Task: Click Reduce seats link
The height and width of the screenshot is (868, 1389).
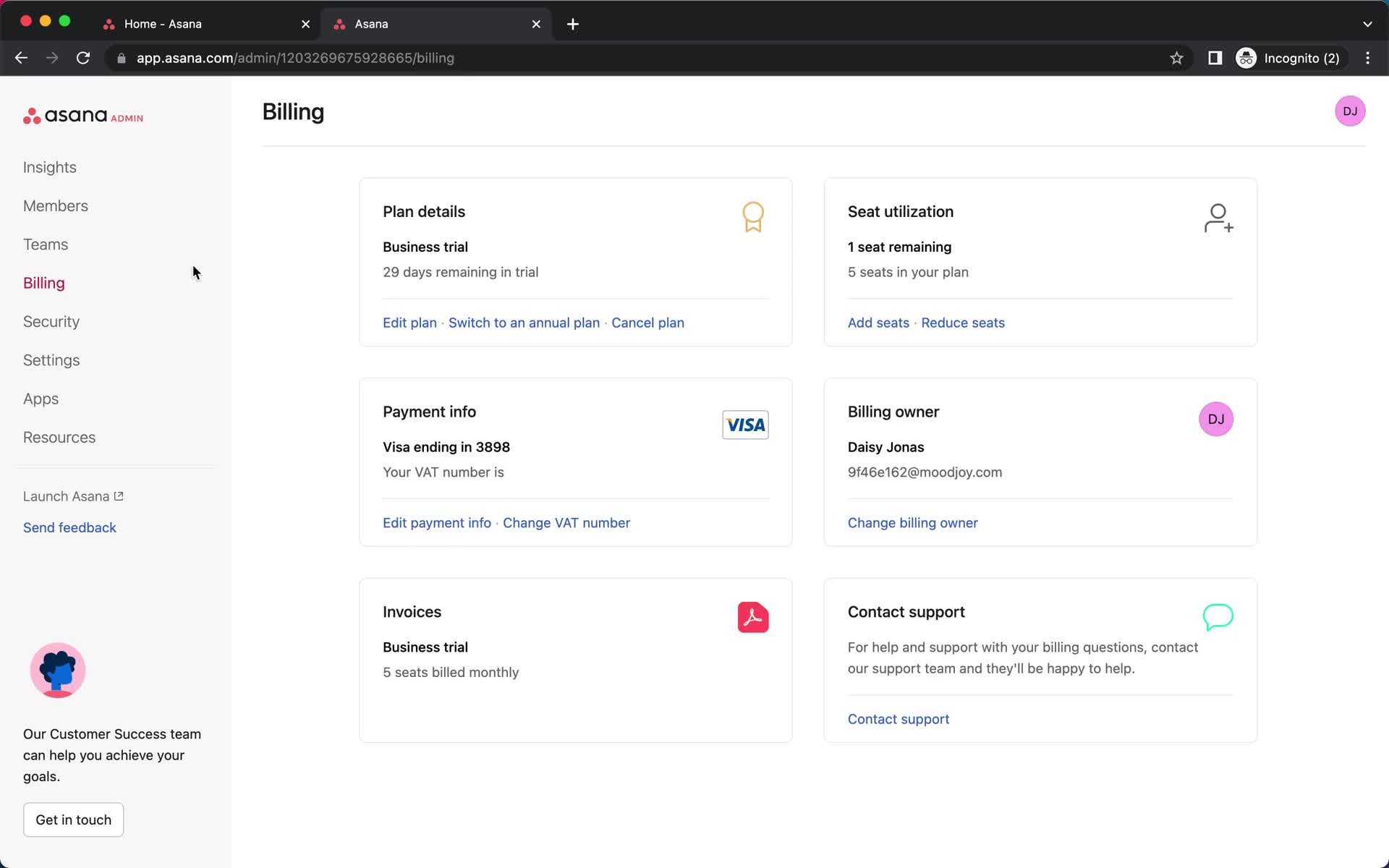Action: click(962, 323)
